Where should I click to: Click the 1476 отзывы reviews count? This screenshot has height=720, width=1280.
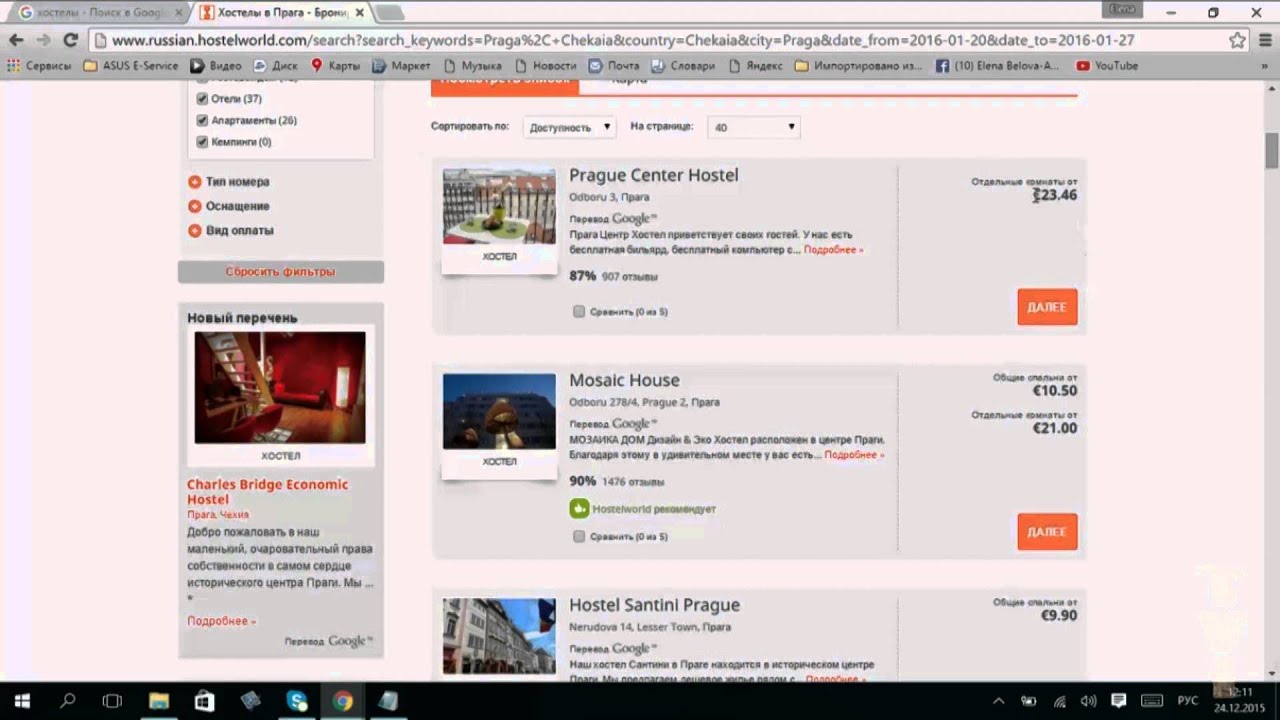633,482
